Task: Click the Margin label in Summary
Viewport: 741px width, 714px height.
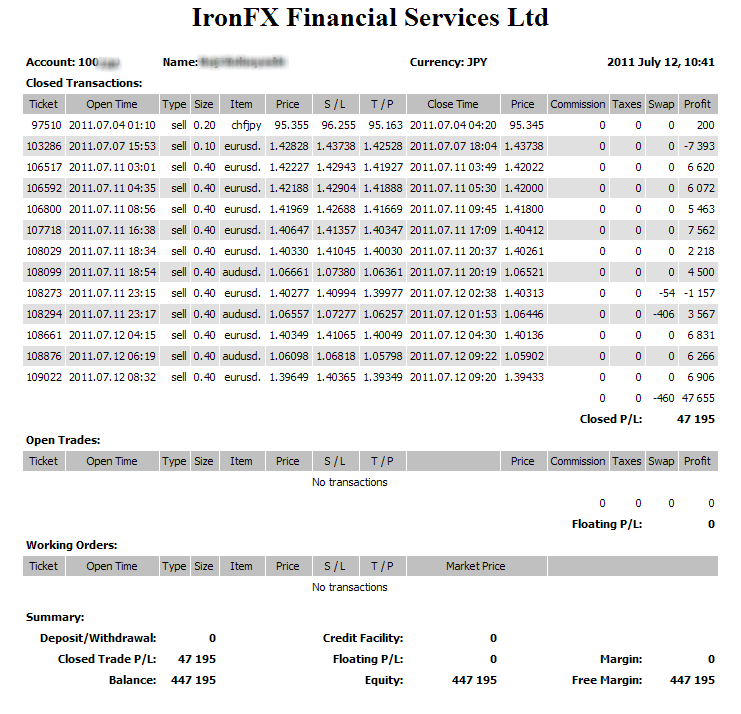Action: [621, 659]
